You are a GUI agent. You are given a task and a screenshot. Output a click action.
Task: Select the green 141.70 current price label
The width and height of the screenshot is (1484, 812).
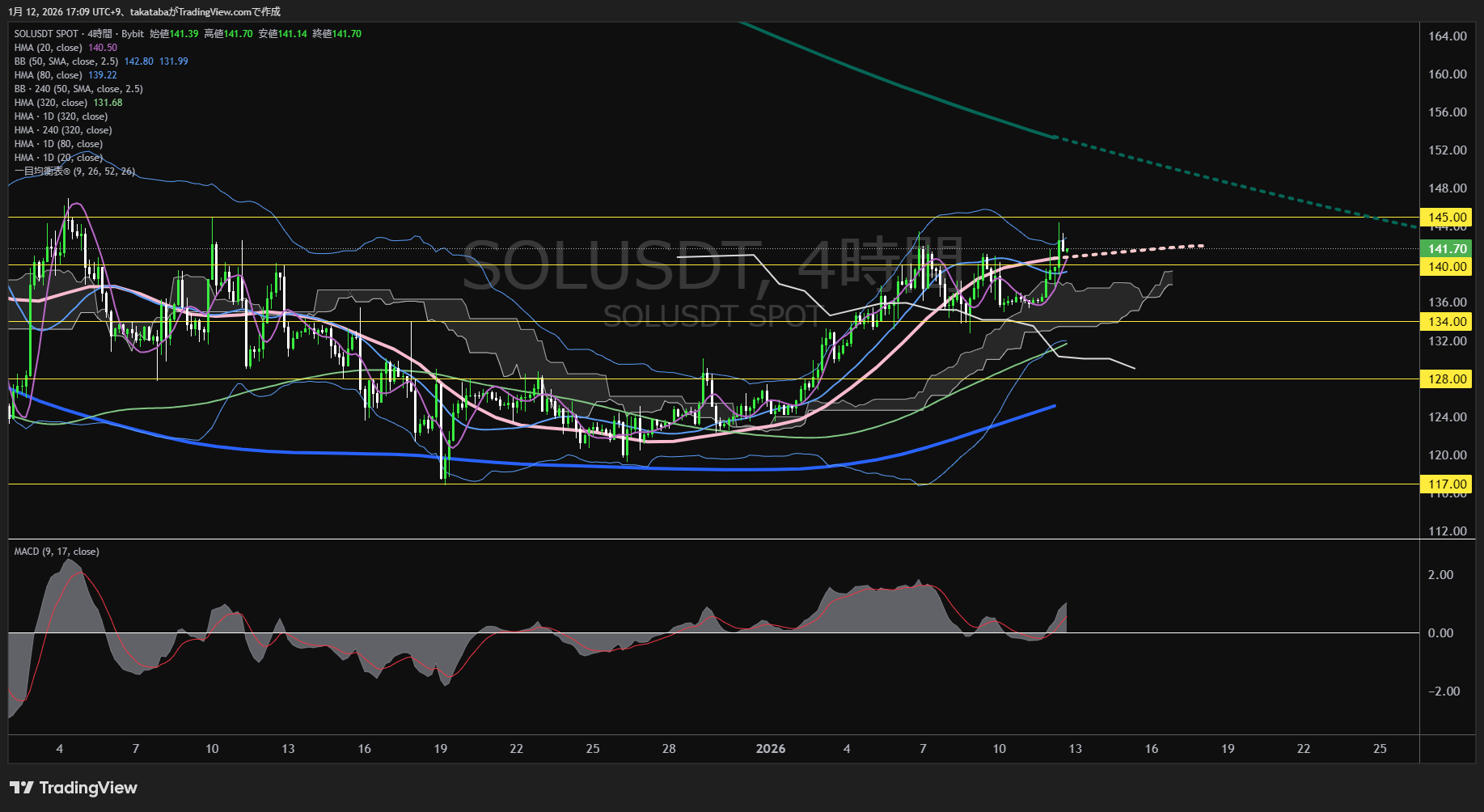[1447, 249]
